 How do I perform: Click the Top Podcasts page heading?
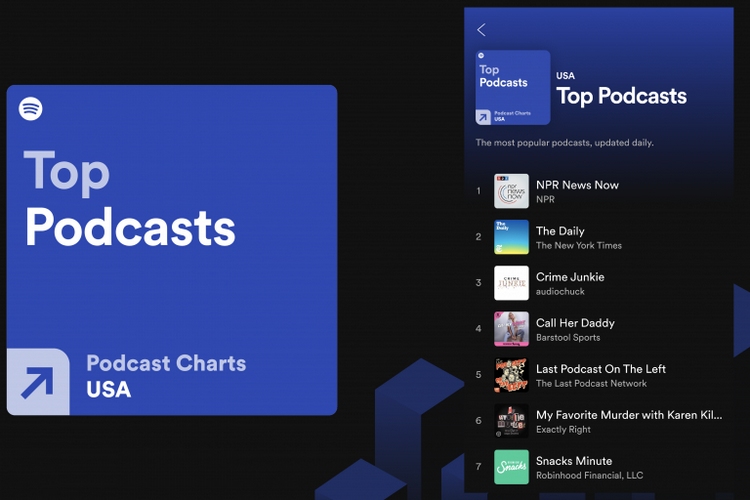(622, 96)
